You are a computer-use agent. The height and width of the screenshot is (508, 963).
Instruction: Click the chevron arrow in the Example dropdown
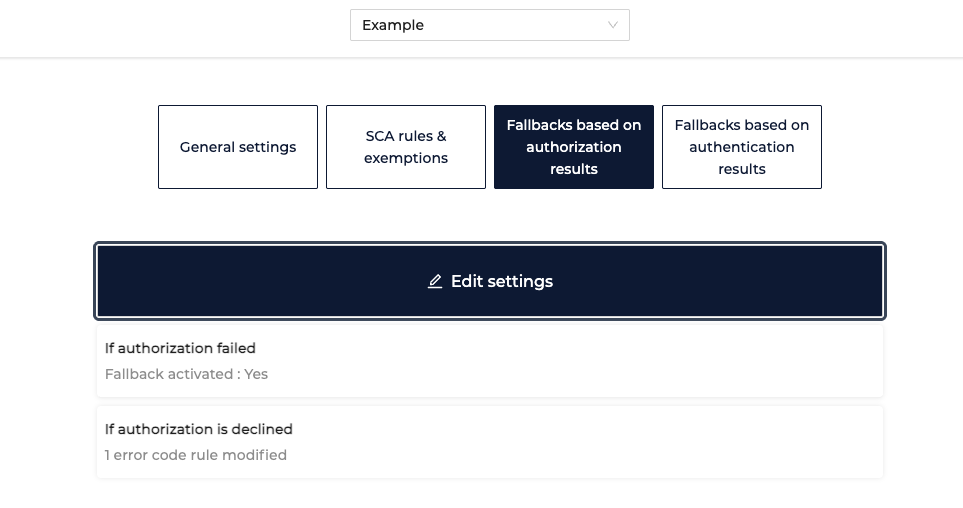pyautogui.click(x=612, y=25)
